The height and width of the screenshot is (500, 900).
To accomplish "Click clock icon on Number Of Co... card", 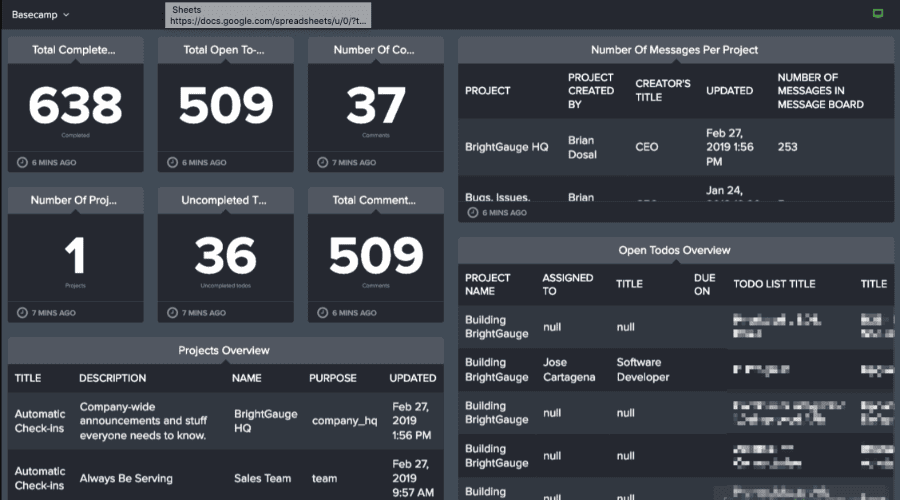I will coord(323,162).
